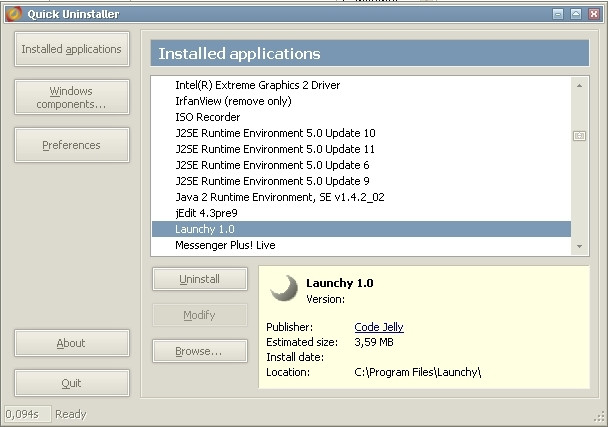Click the Installed applications header banner
The width and height of the screenshot is (608, 427).
coord(370,53)
